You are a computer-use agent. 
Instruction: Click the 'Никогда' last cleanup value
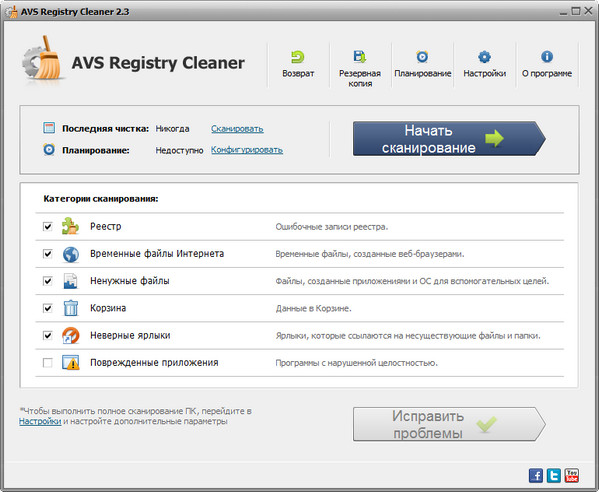tap(172, 129)
